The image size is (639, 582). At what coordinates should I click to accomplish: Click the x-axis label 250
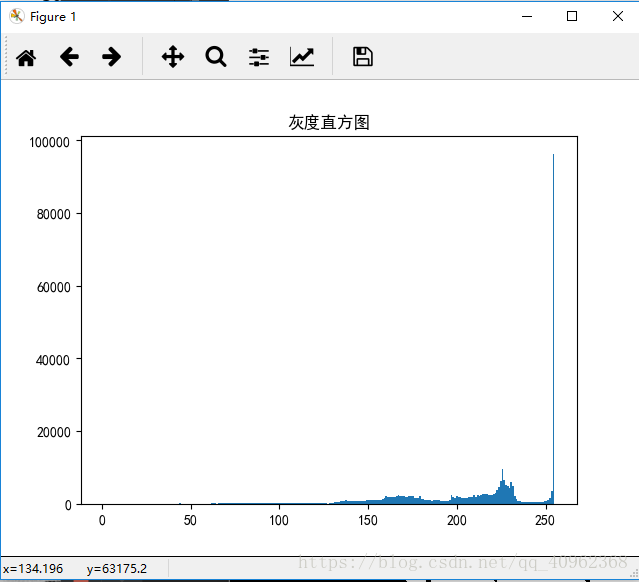tap(545, 520)
